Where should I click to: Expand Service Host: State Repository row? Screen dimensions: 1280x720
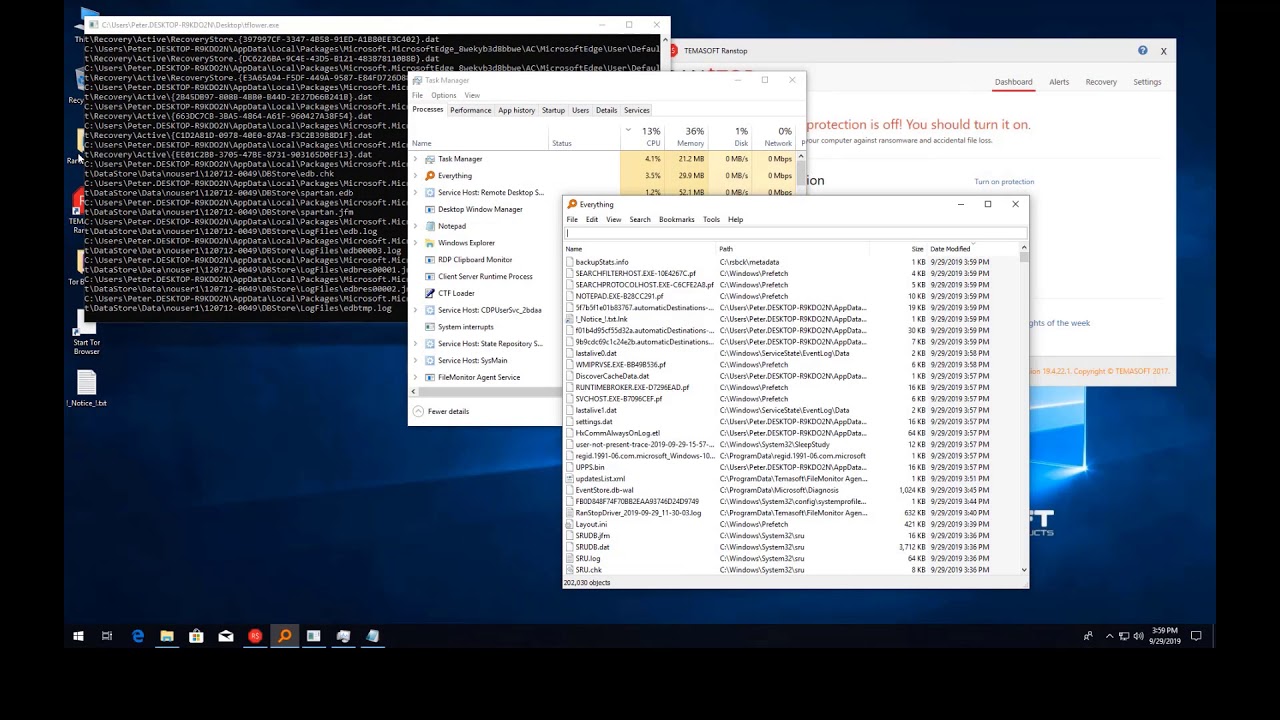pyautogui.click(x=416, y=343)
